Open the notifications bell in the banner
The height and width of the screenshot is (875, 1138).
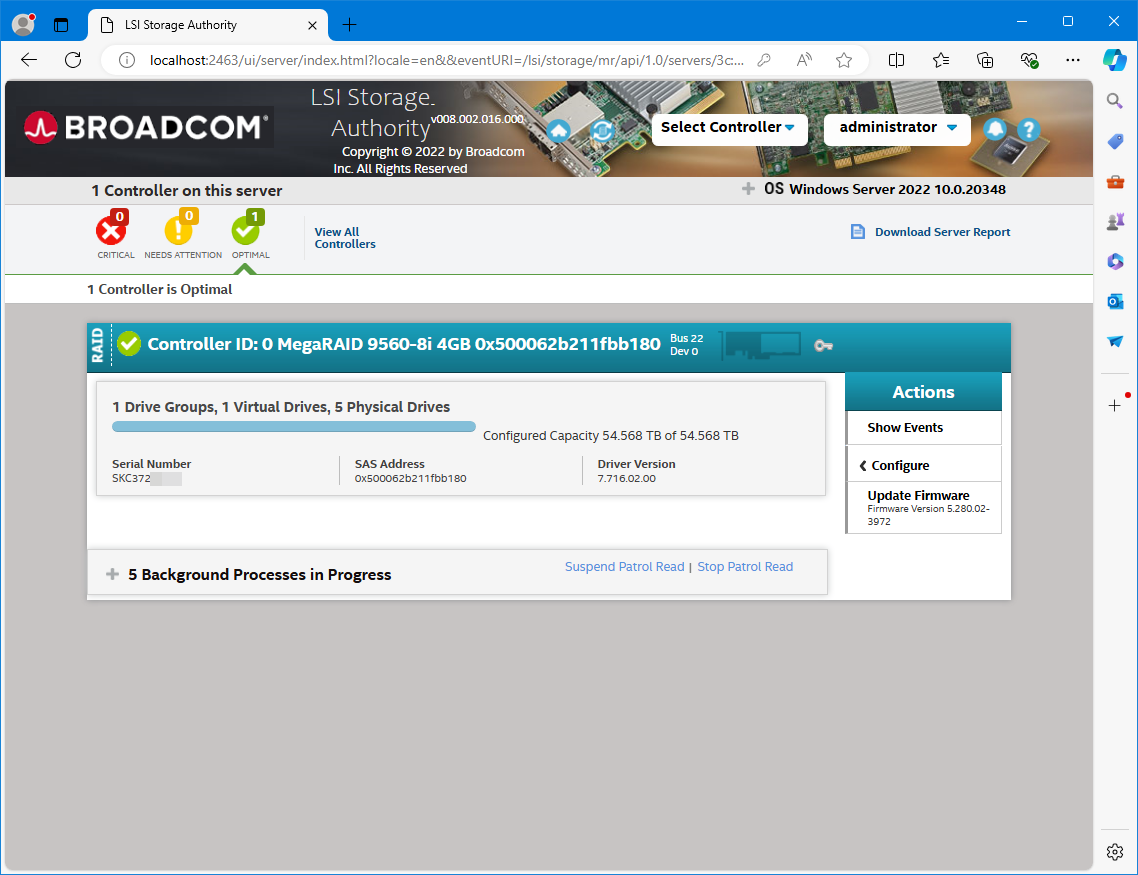995,129
